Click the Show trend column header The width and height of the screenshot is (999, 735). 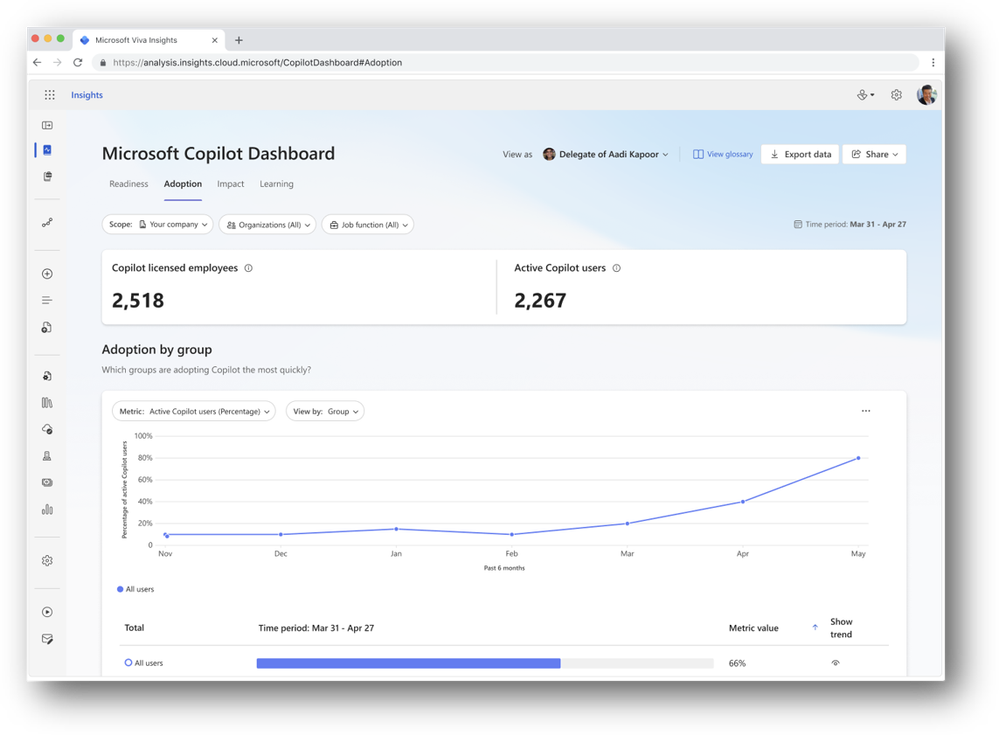[x=841, y=628]
